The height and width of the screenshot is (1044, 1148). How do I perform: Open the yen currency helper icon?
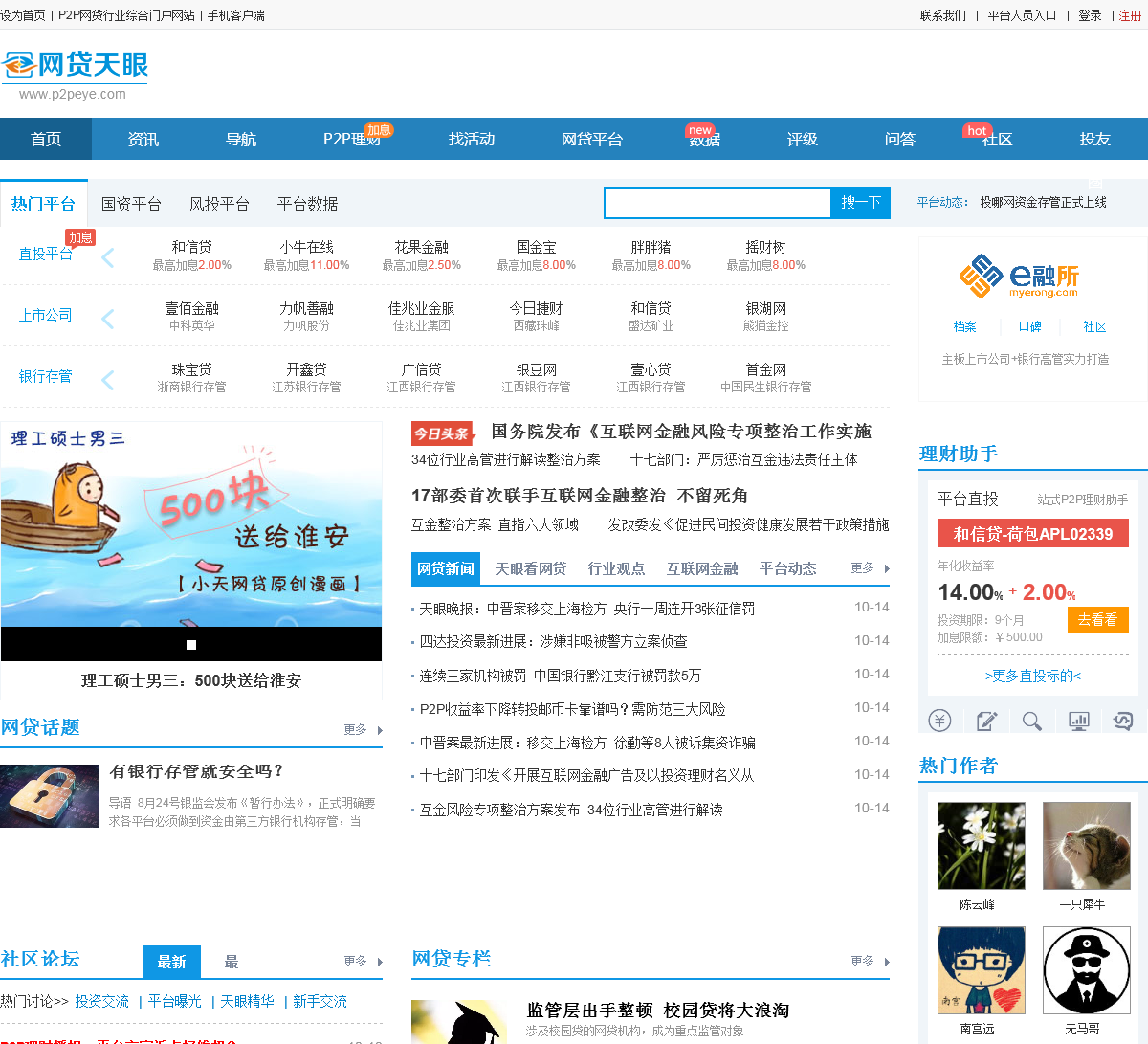pyautogui.click(x=939, y=720)
